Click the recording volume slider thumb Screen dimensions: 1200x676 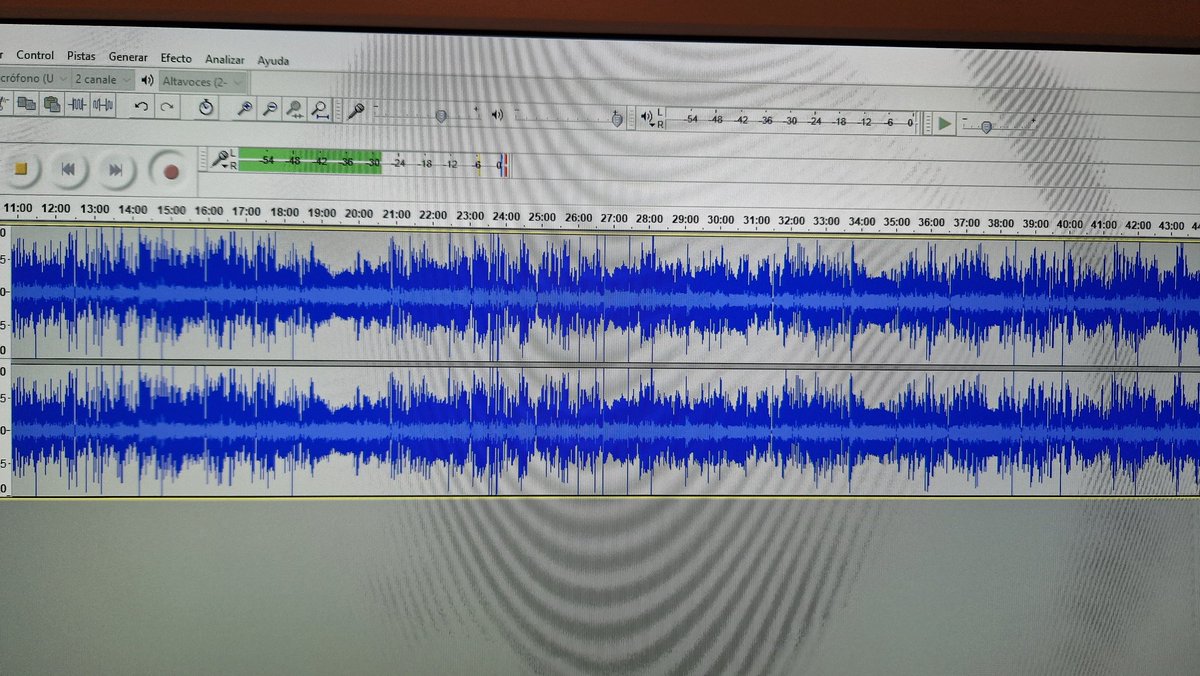coord(441,116)
